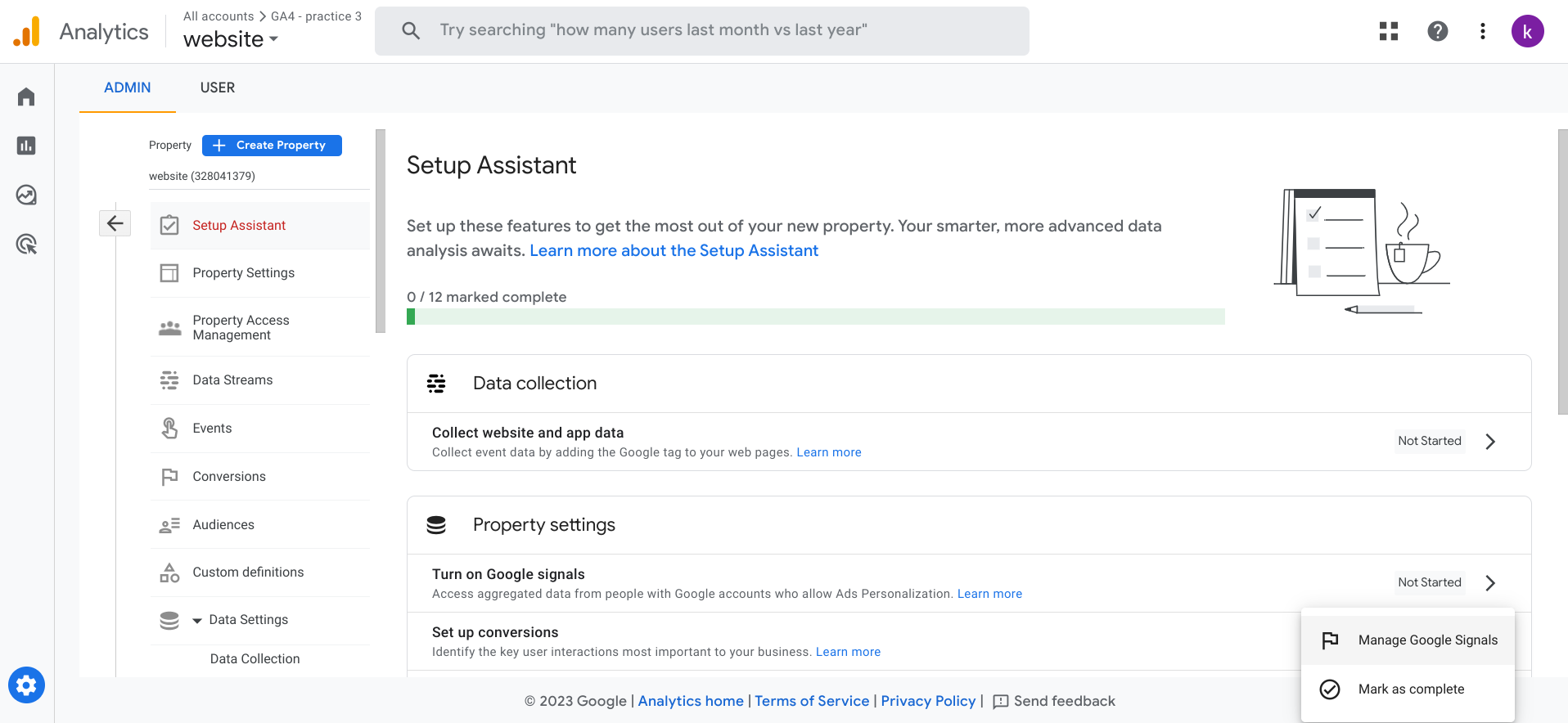
Task: Open Setup Assistant in property menu
Action: pos(259,226)
